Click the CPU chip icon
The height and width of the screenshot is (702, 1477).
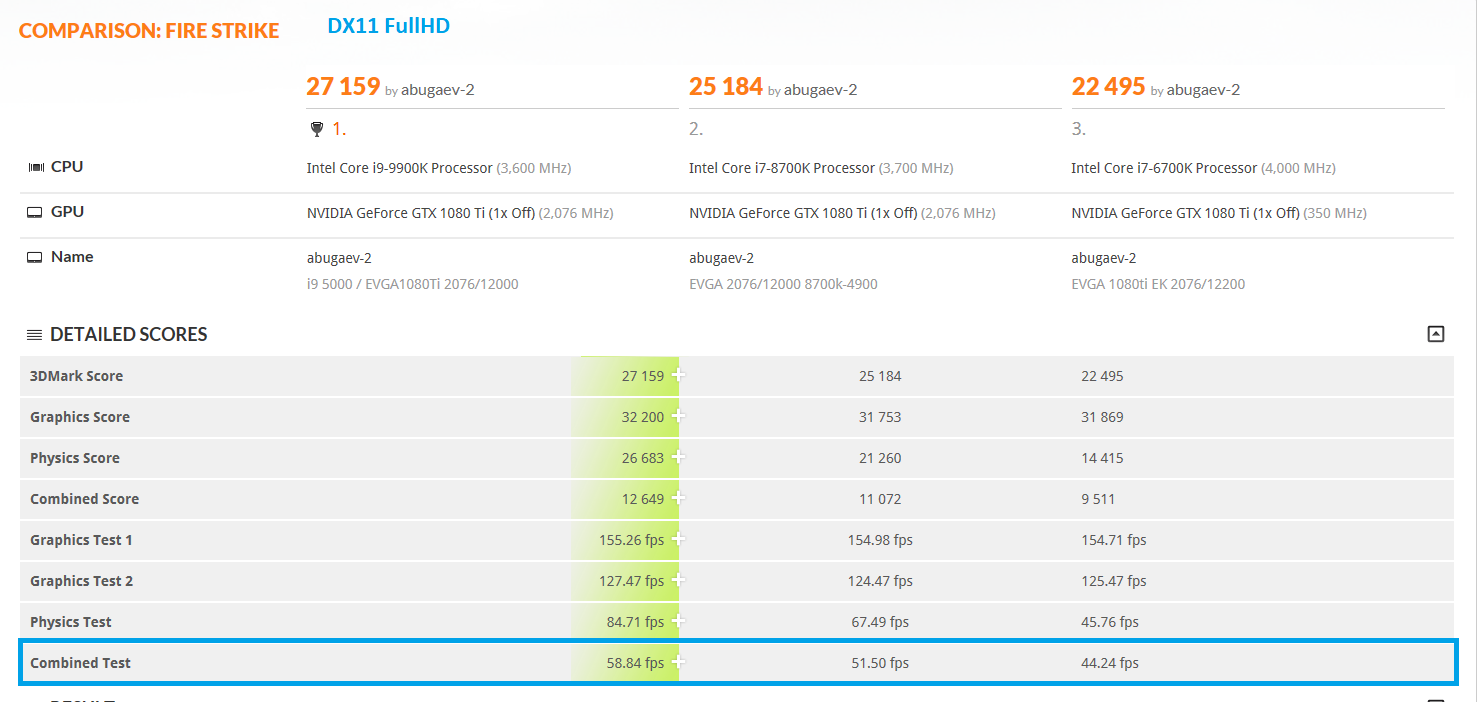point(36,167)
